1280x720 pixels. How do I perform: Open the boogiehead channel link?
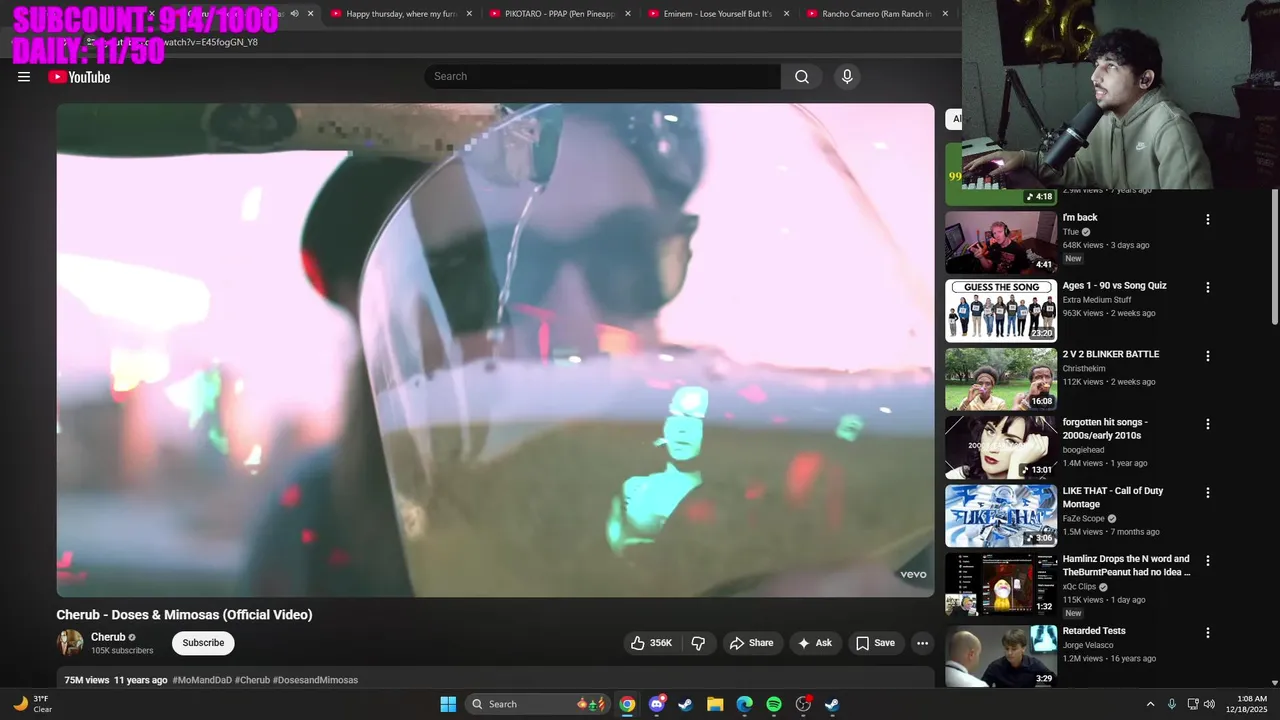pyautogui.click(x=1085, y=450)
